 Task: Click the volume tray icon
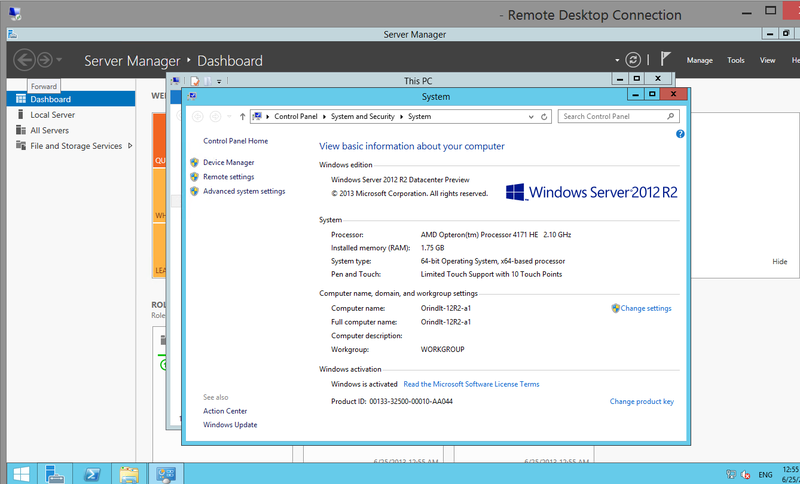pos(745,474)
